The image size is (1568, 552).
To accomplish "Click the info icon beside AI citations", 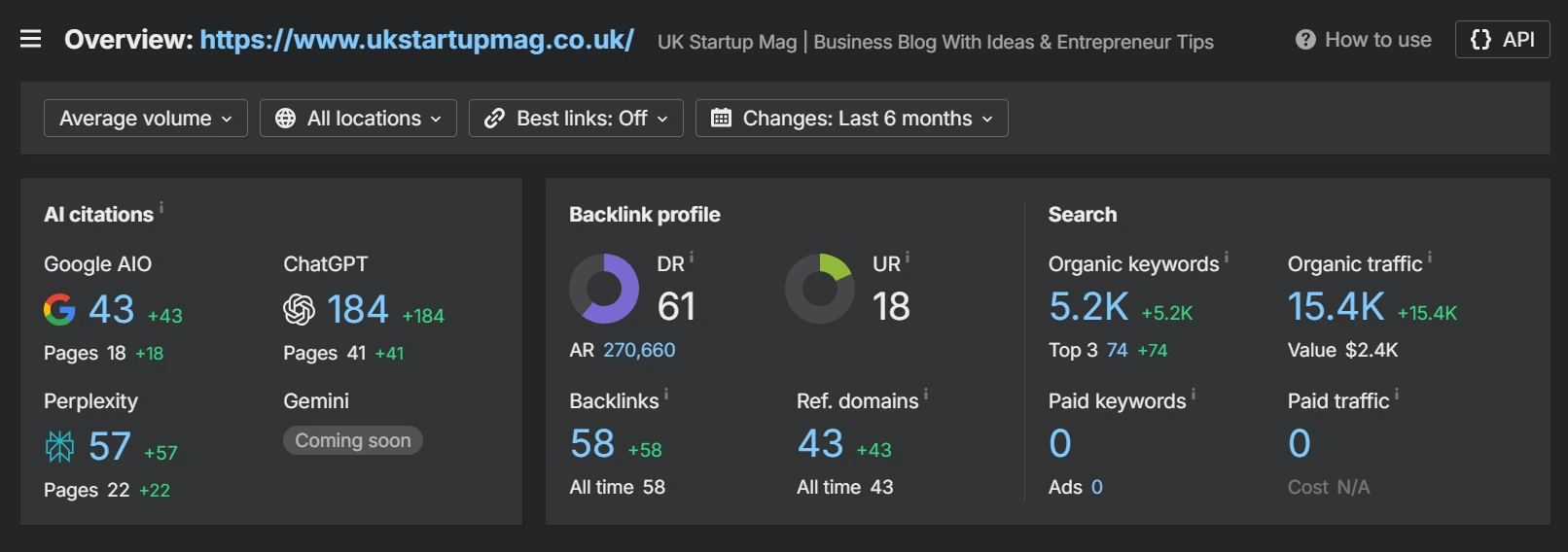I will click(x=161, y=207).
